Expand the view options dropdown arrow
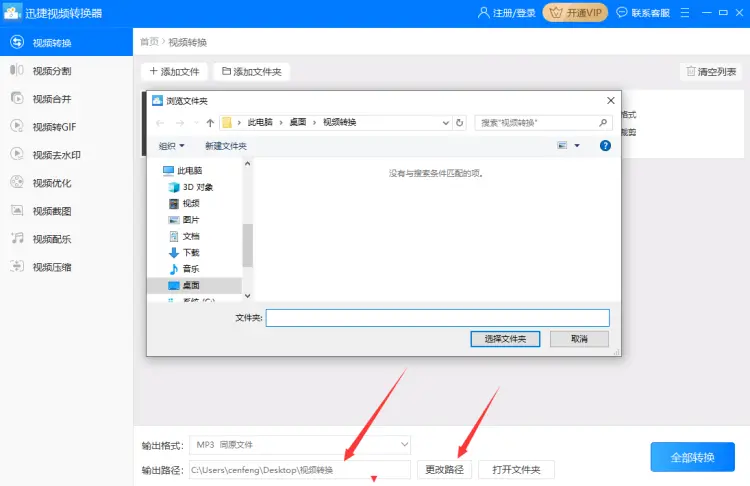Screen dimensions: 750x486 [577, 145]
